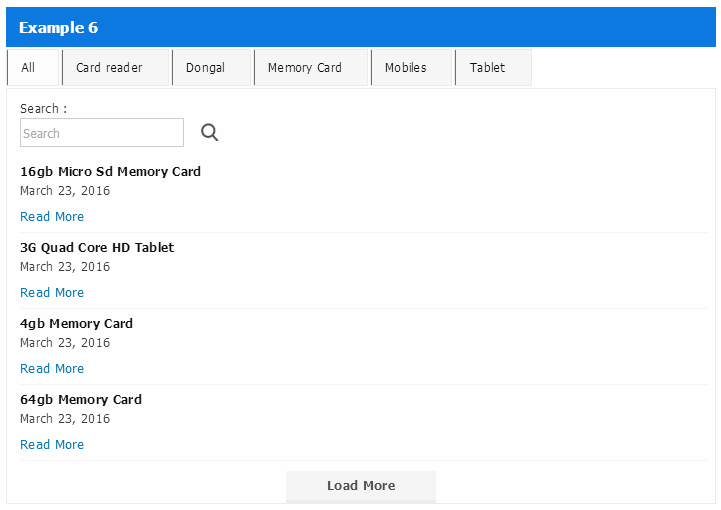Click the 16gb Micro Sd Memory Card title
The width and height of the screenshot is (721, 510).
(x=110, y=172)
